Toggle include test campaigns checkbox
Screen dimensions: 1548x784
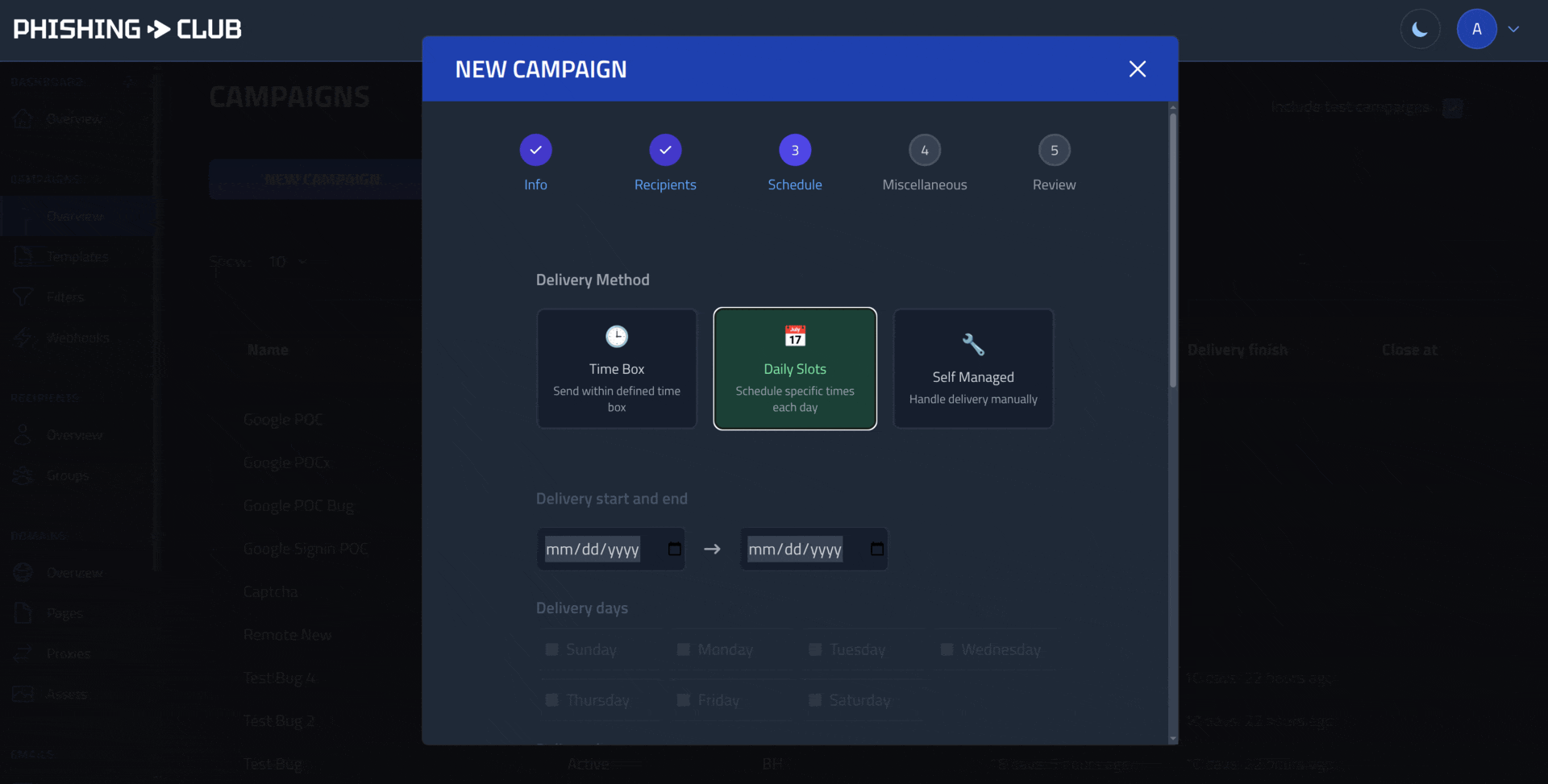[x=1452, y=108]
